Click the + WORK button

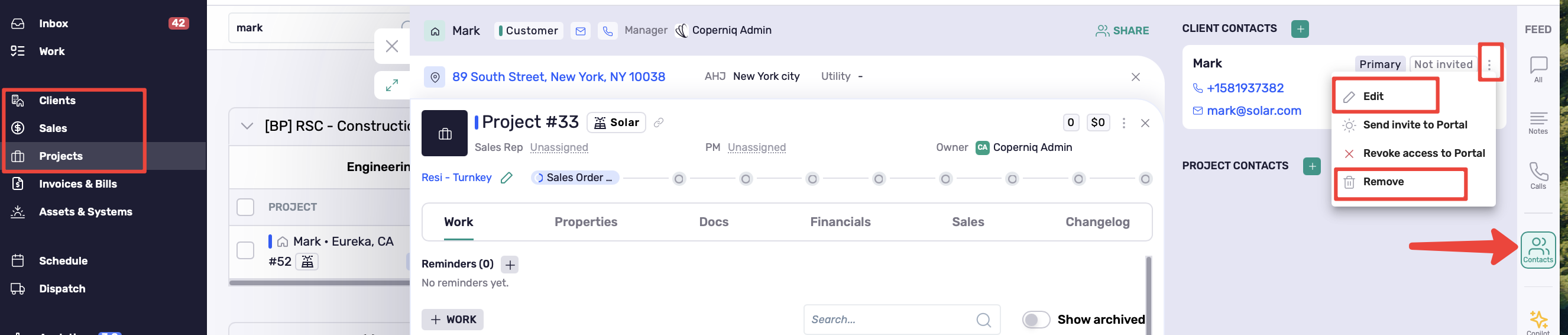452,320
